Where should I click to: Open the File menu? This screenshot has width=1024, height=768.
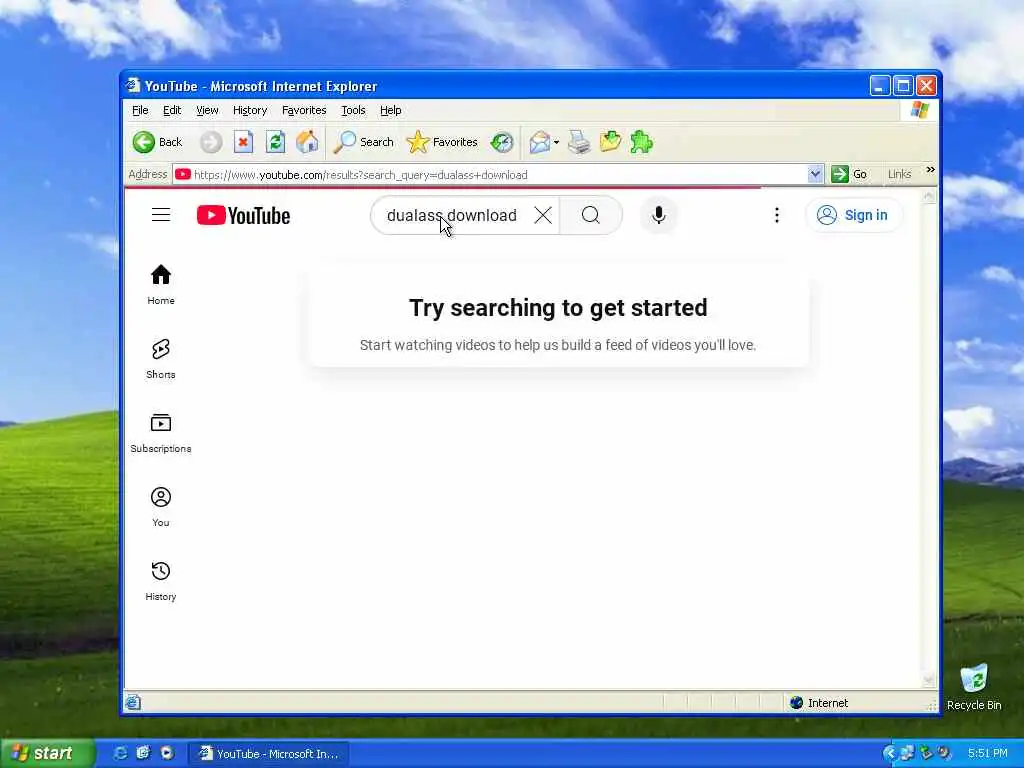point(140,110)
